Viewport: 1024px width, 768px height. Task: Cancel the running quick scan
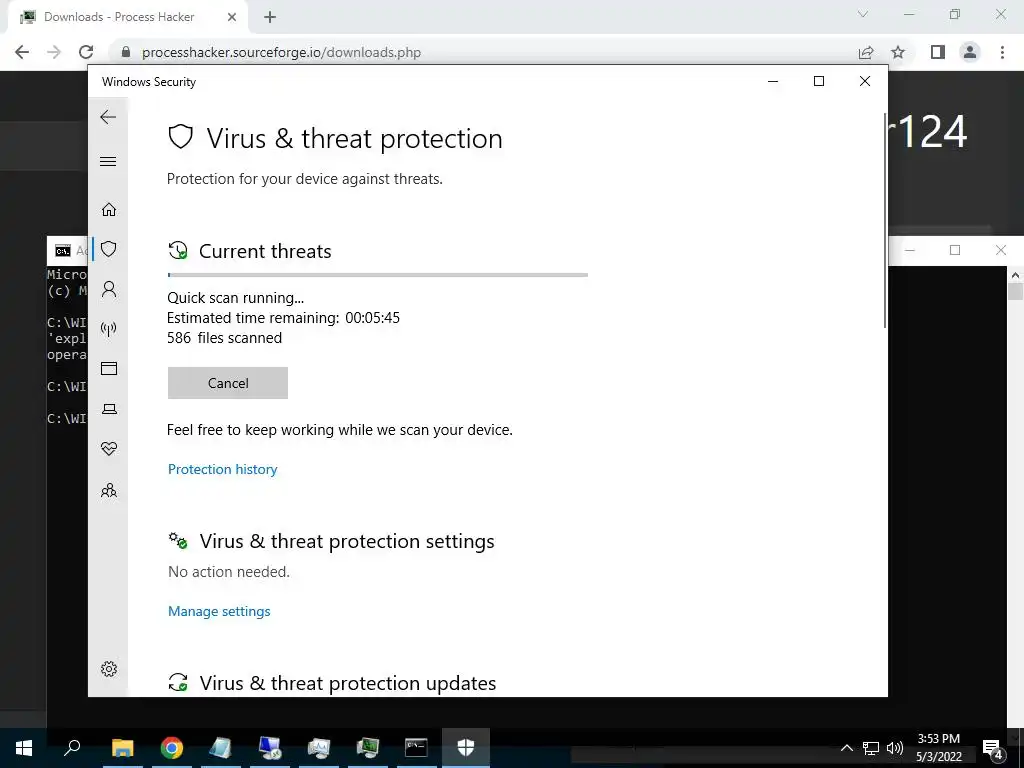tap(228, 383)
